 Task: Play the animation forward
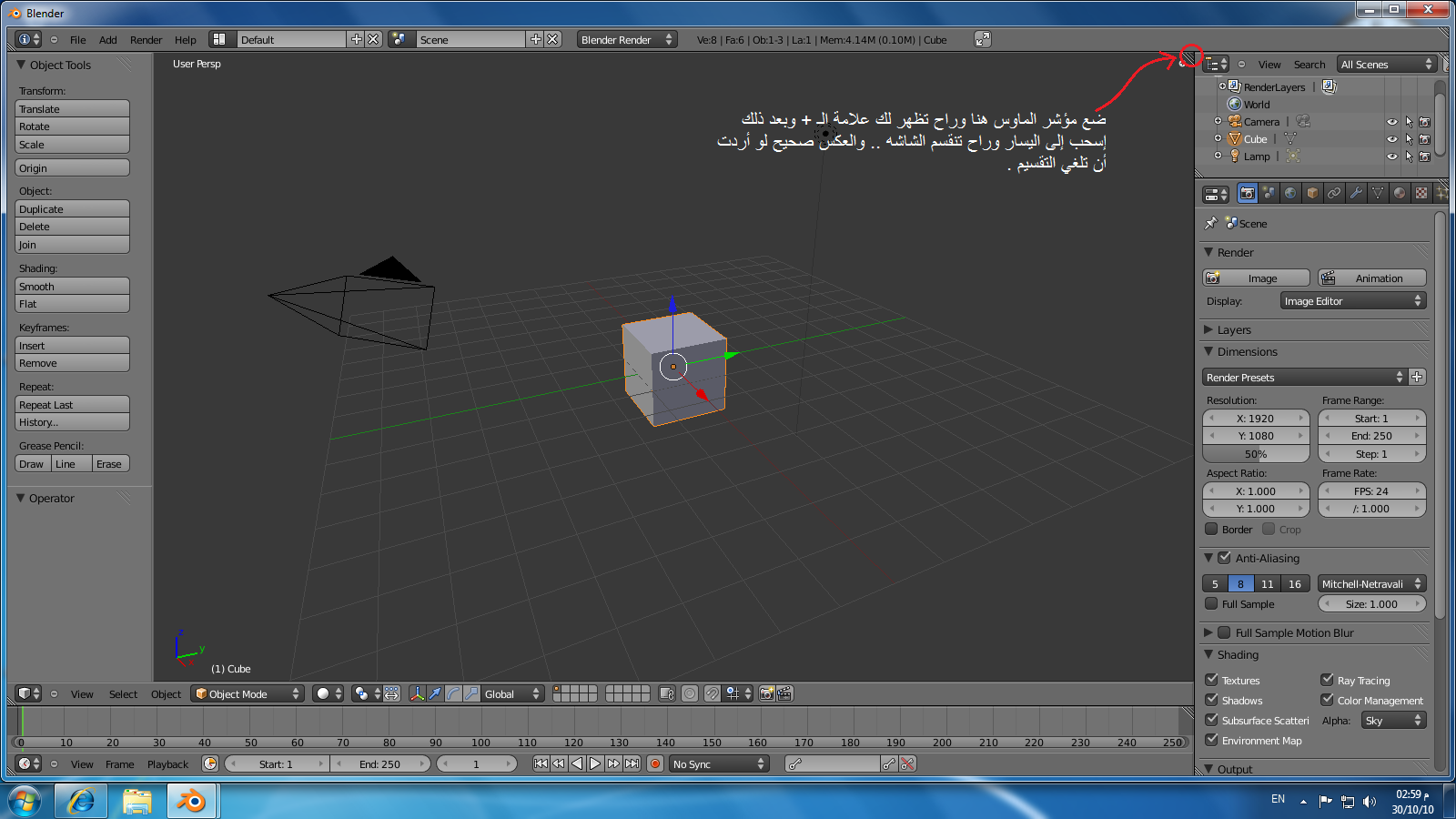(595, 763)
